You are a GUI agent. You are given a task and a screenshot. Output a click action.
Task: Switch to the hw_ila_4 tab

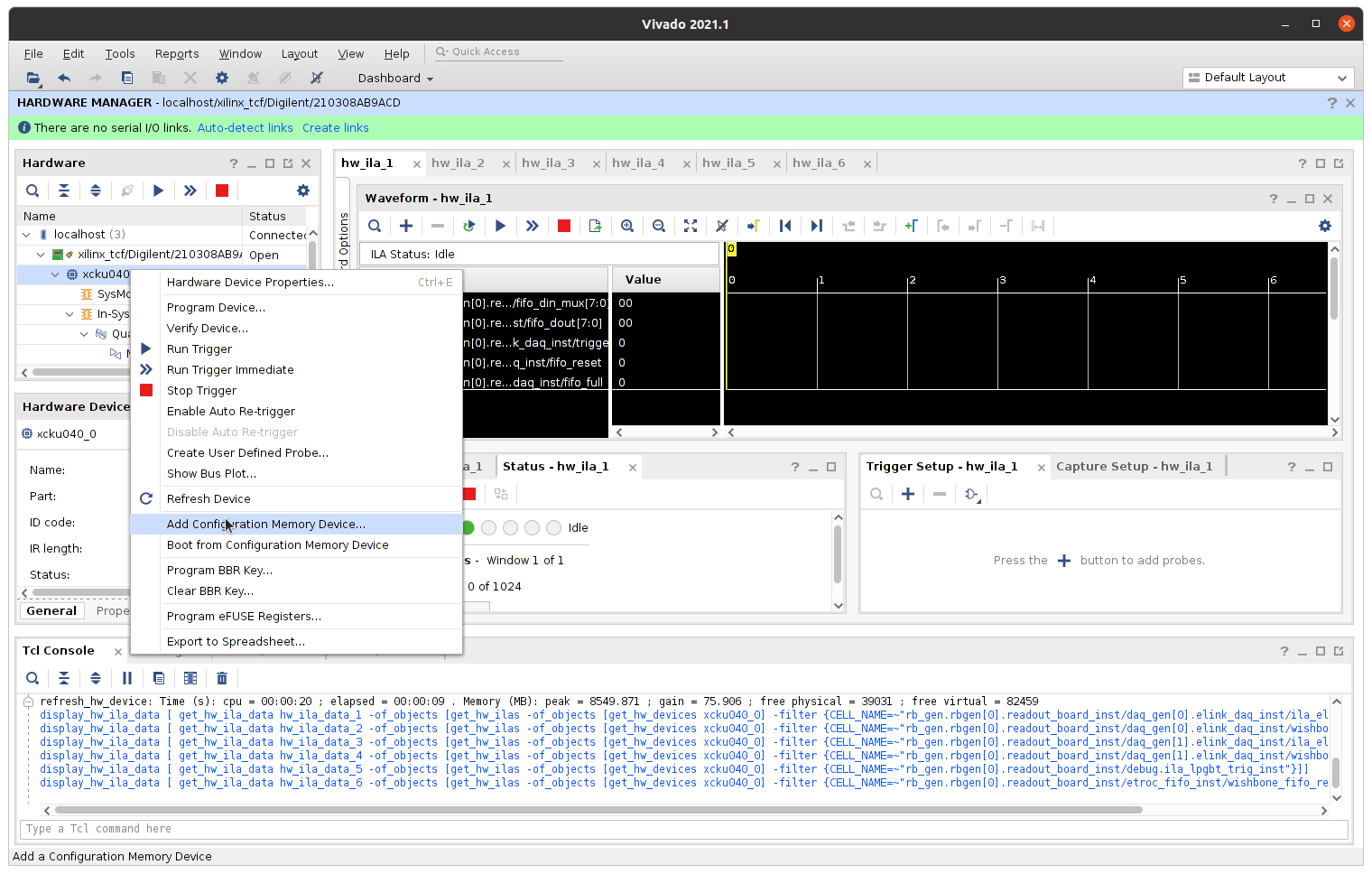coord(638,163)
